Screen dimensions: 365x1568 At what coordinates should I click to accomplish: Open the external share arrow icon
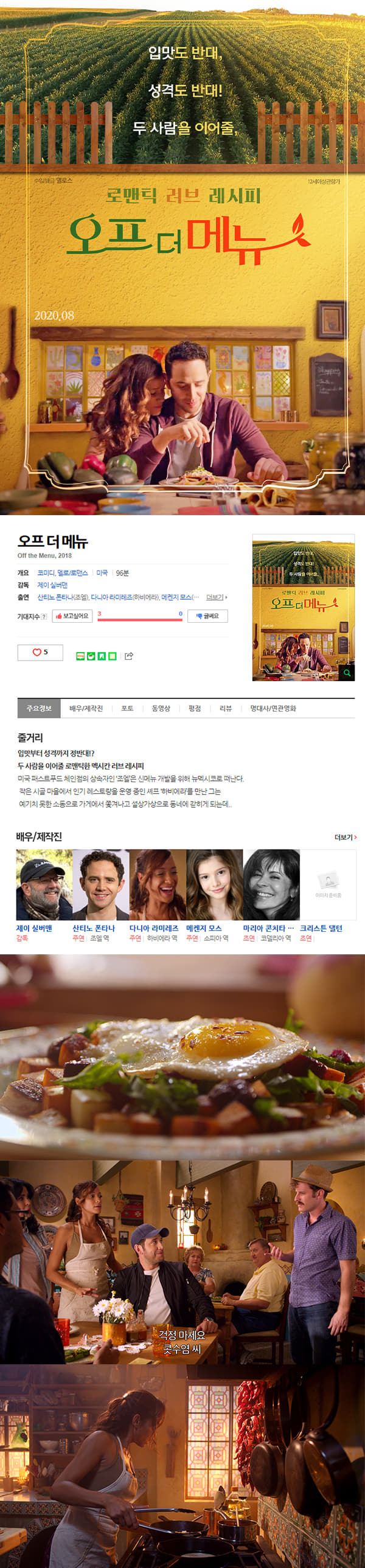click(129, 656)
